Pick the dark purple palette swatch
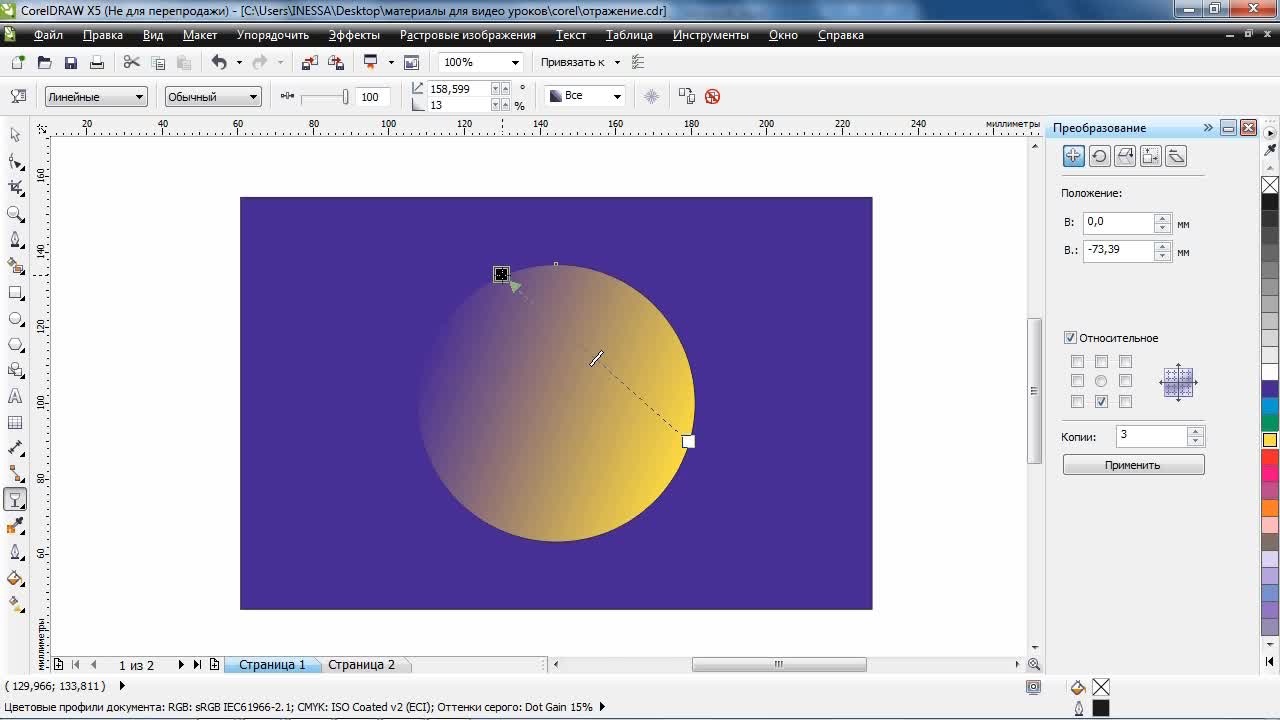 [1270, 388]
